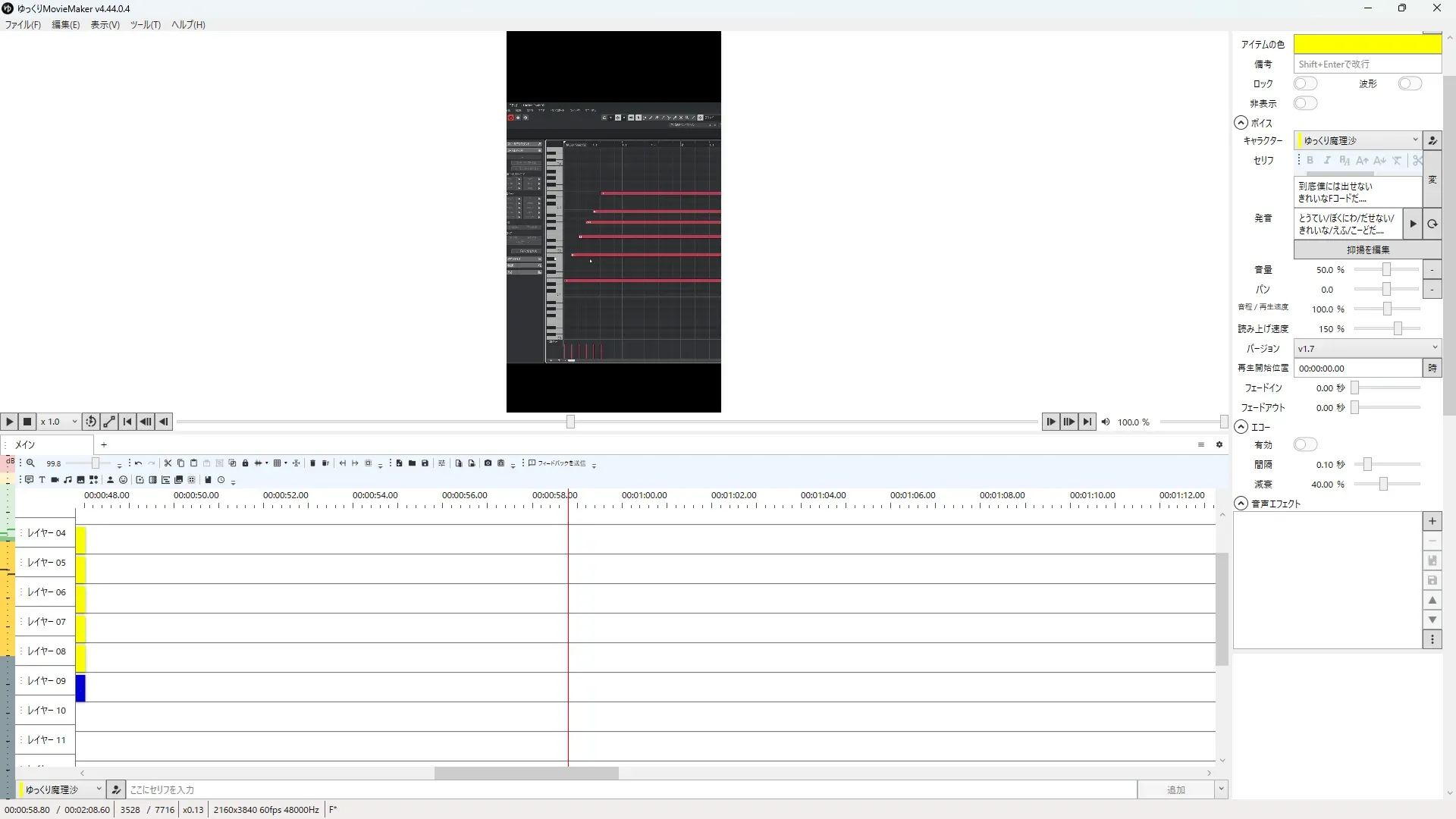This screenshot has width=1456, height=819.
Task: Add audio item with music note icon
Action: pyautogui.click(x=67, y=480)
